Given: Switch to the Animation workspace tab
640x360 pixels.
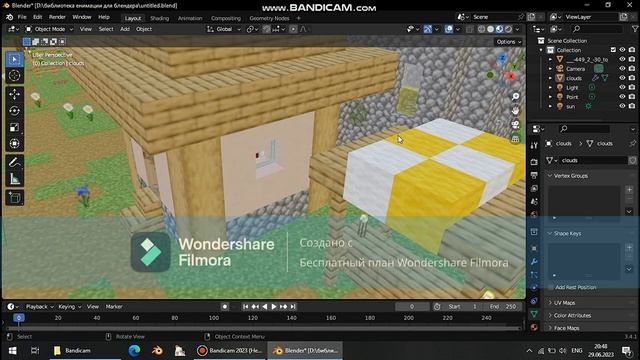Looking at the screenshot, I should 190,18.
